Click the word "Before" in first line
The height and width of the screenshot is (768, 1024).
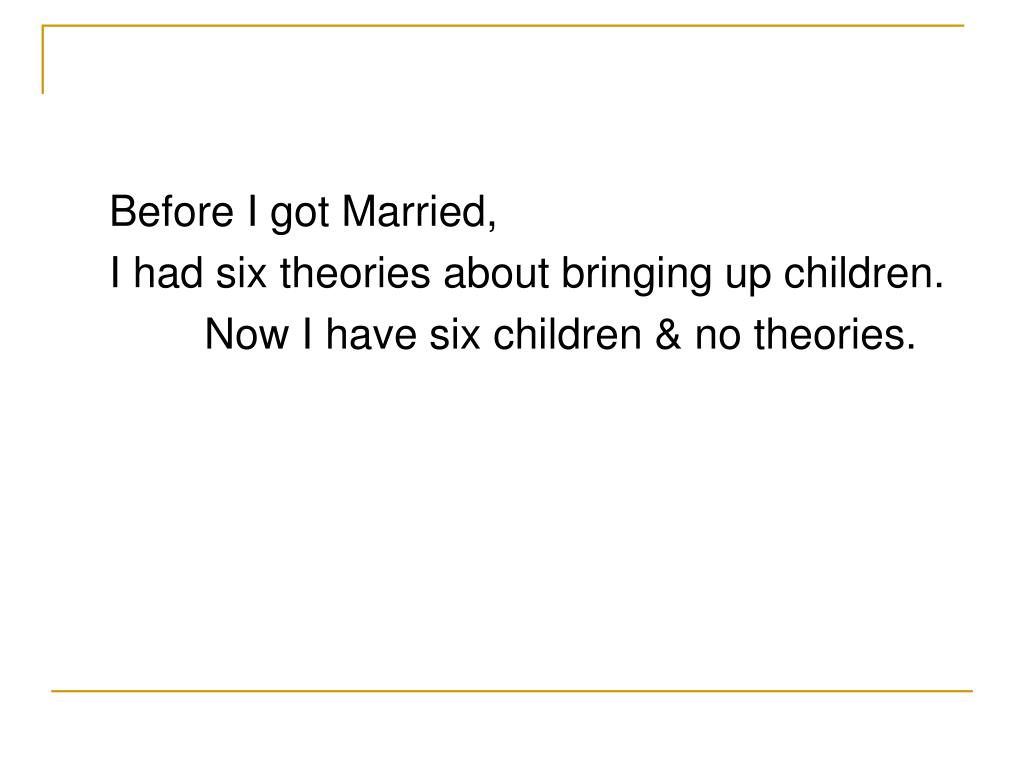172,212
